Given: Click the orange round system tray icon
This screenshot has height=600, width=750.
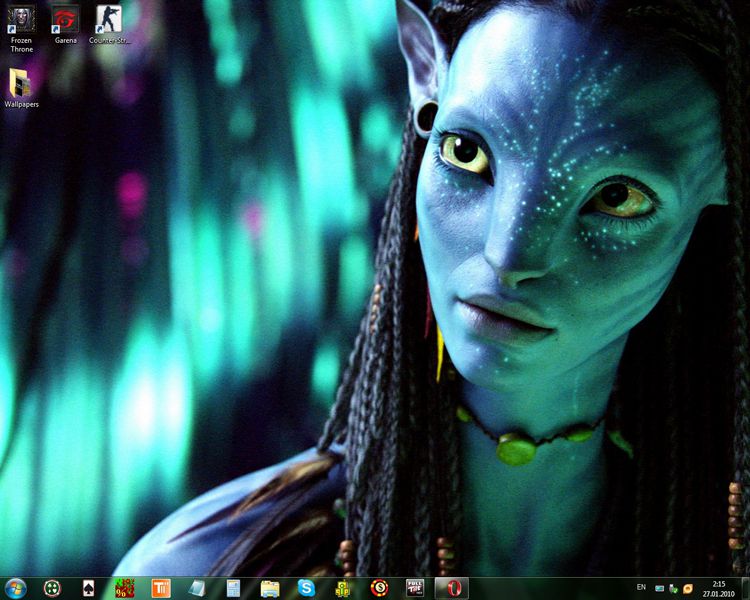Looking at the screenshot, I should coord(688,589).
